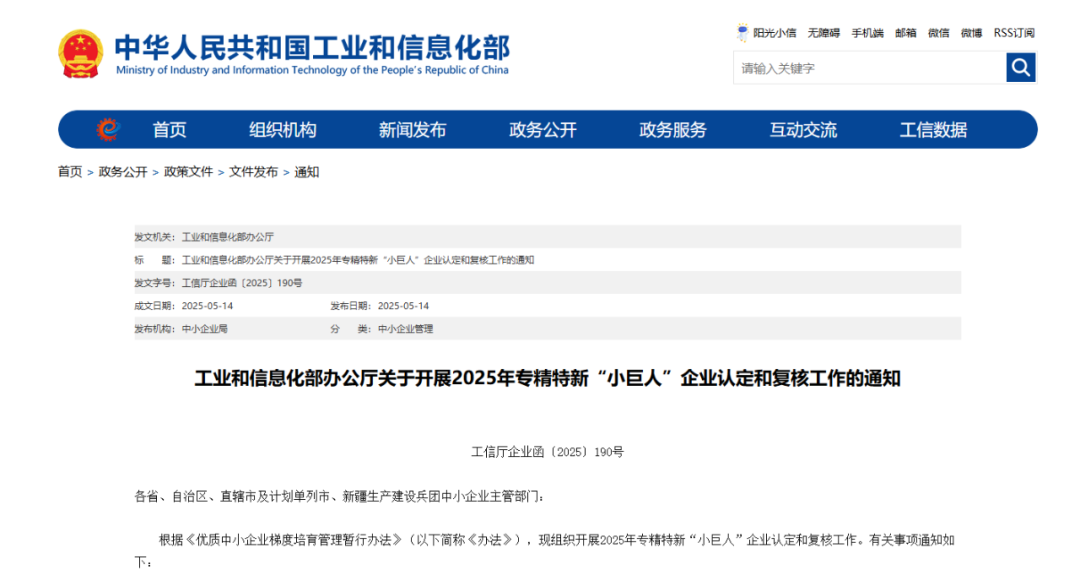Screen dimensions: 1080x581
Task: Click the 邮箱 mailbox link
Action: 903,33
